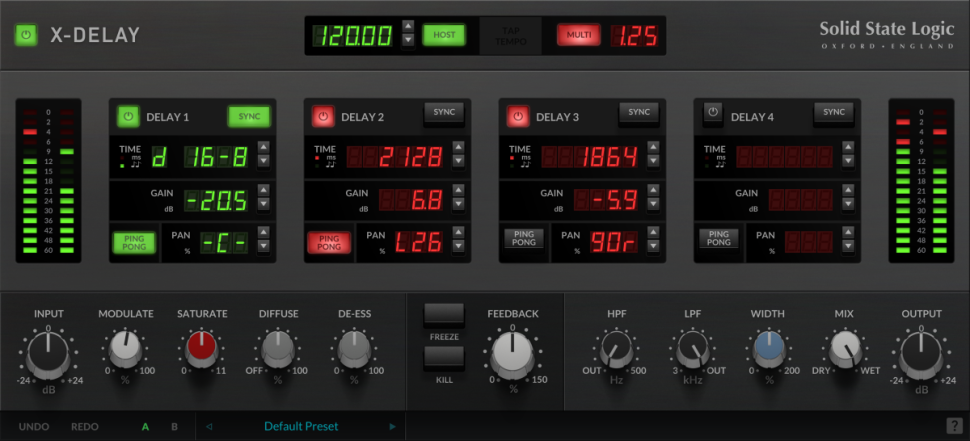Image resolution: width=970 pixels, height=441 pixels.
Task: Click the MIX dry/wet knob
Action: pyautogui.click(x=845, y=348)
